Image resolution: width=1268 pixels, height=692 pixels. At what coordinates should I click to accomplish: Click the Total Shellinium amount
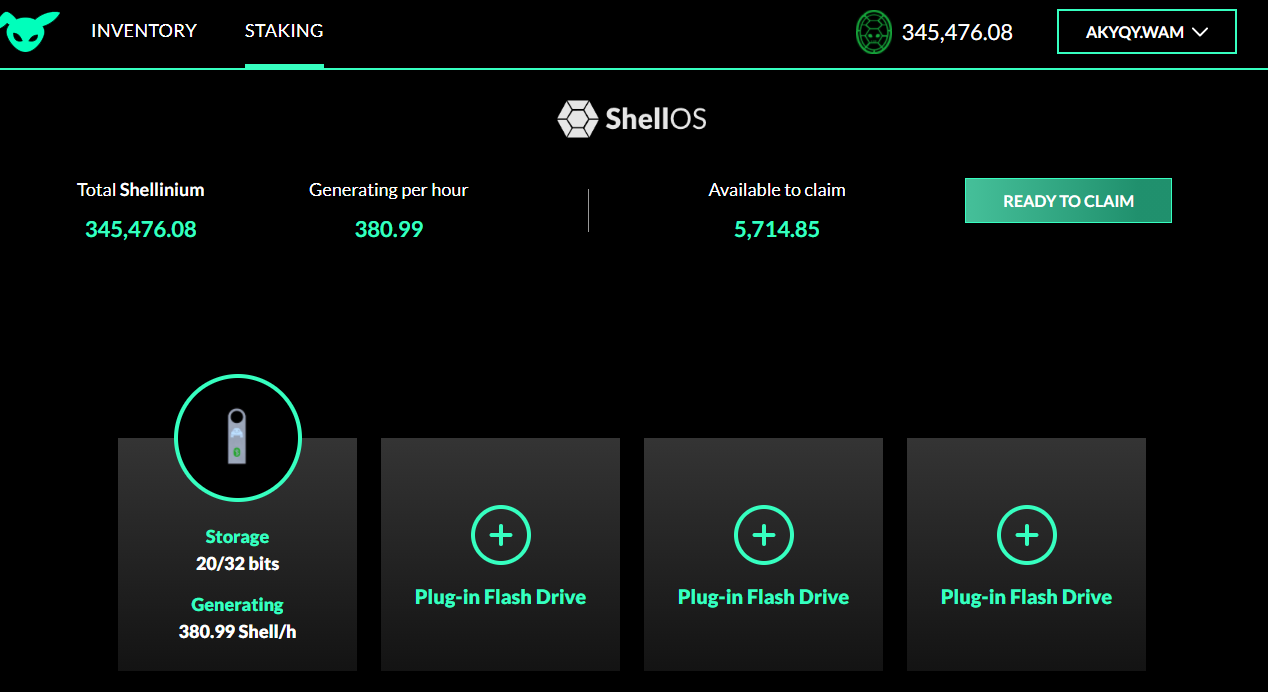(141, 230)
